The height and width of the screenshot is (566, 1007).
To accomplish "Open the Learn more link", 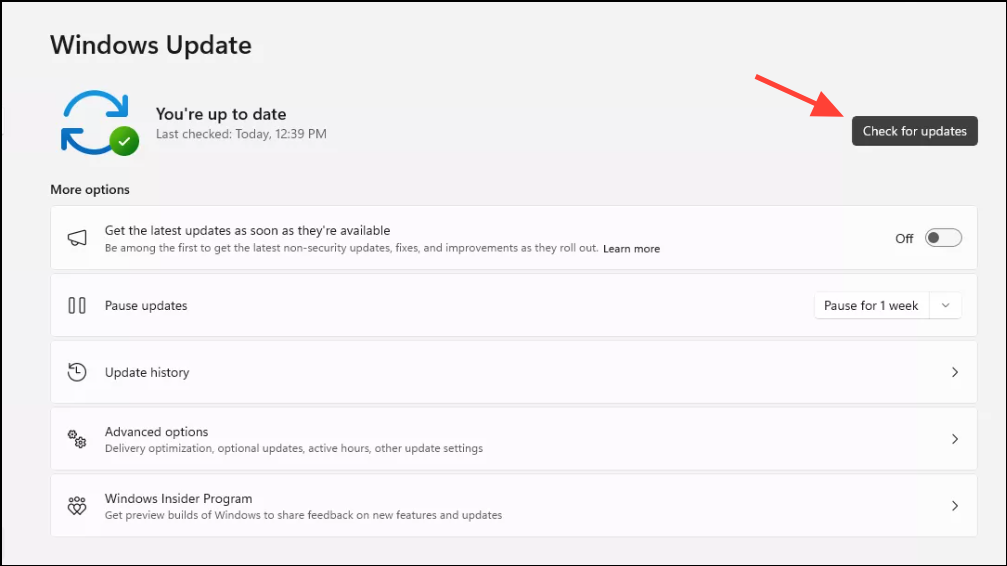I will [x=631, y=249].
